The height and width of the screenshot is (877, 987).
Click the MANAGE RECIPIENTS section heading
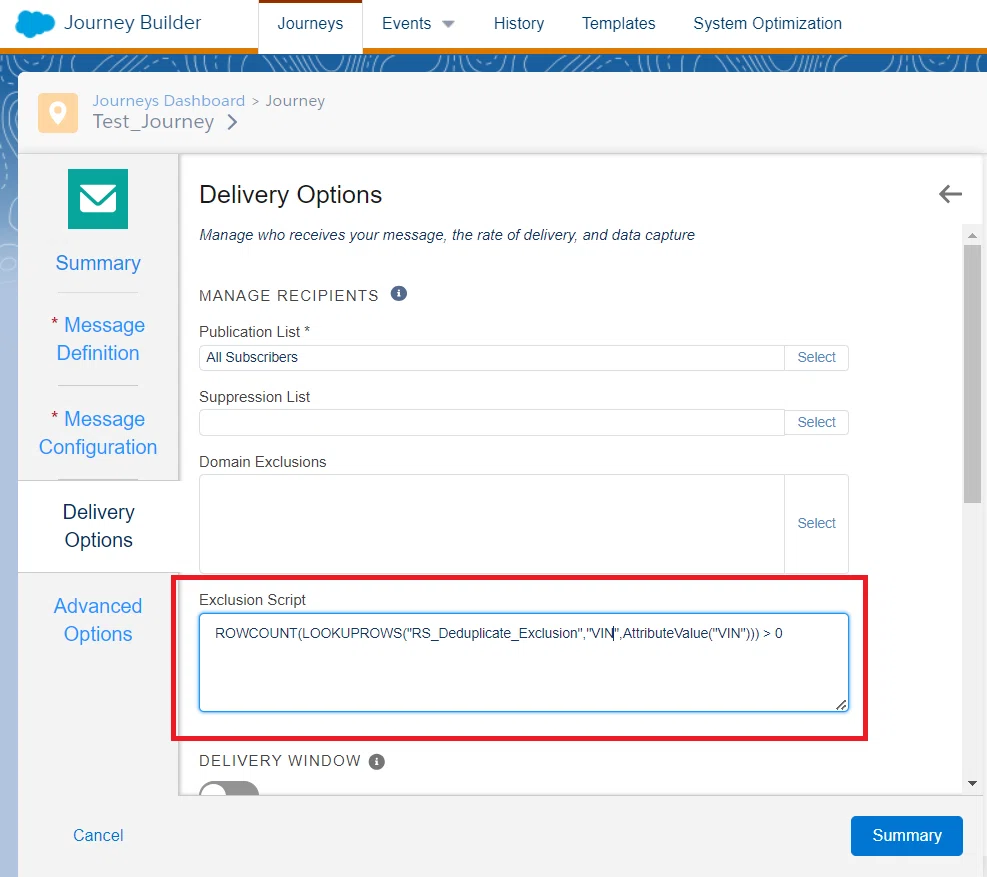pyautogui.click(x=289, y=295)
